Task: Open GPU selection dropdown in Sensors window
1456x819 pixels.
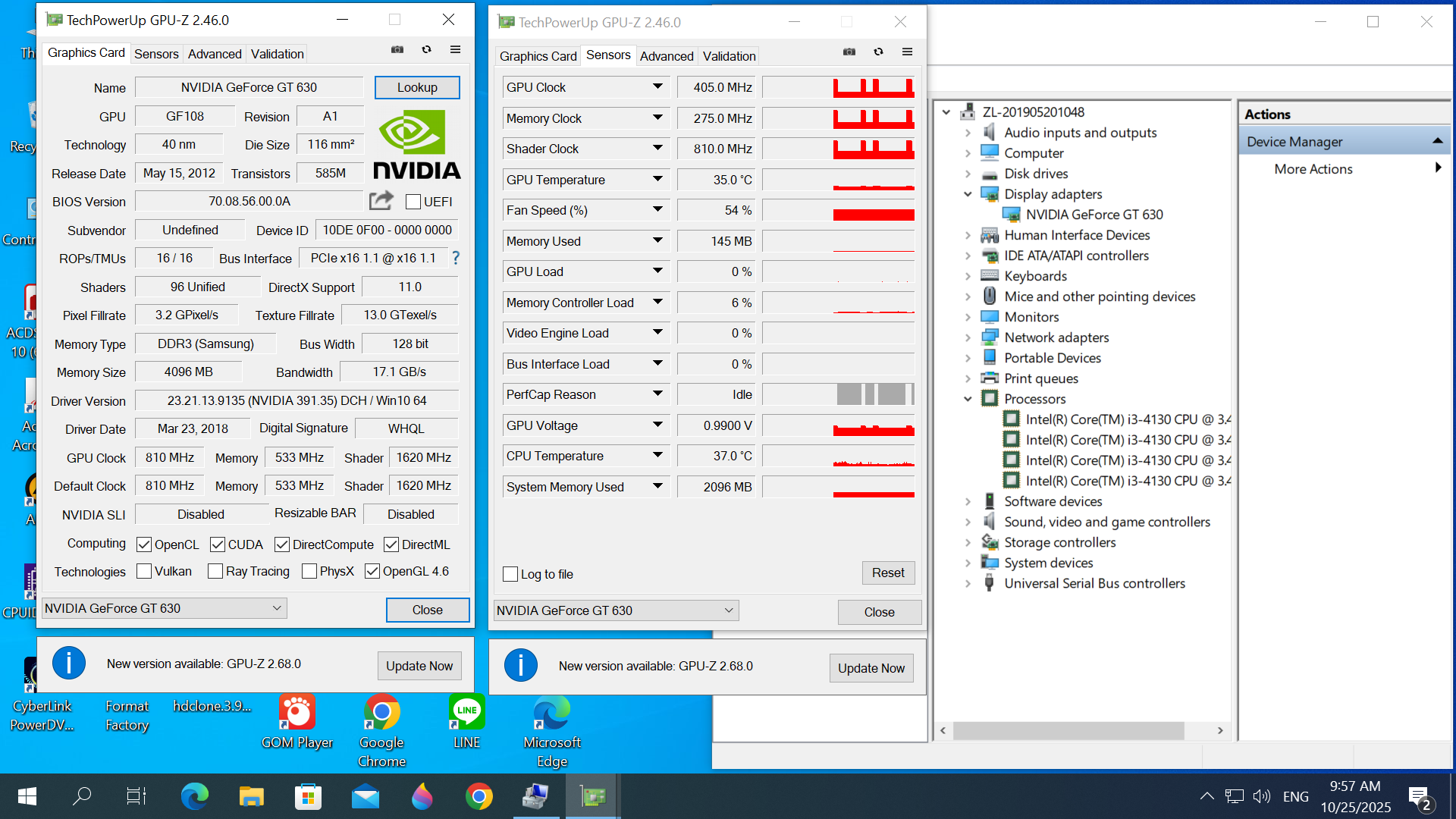Action: [728, 610]
